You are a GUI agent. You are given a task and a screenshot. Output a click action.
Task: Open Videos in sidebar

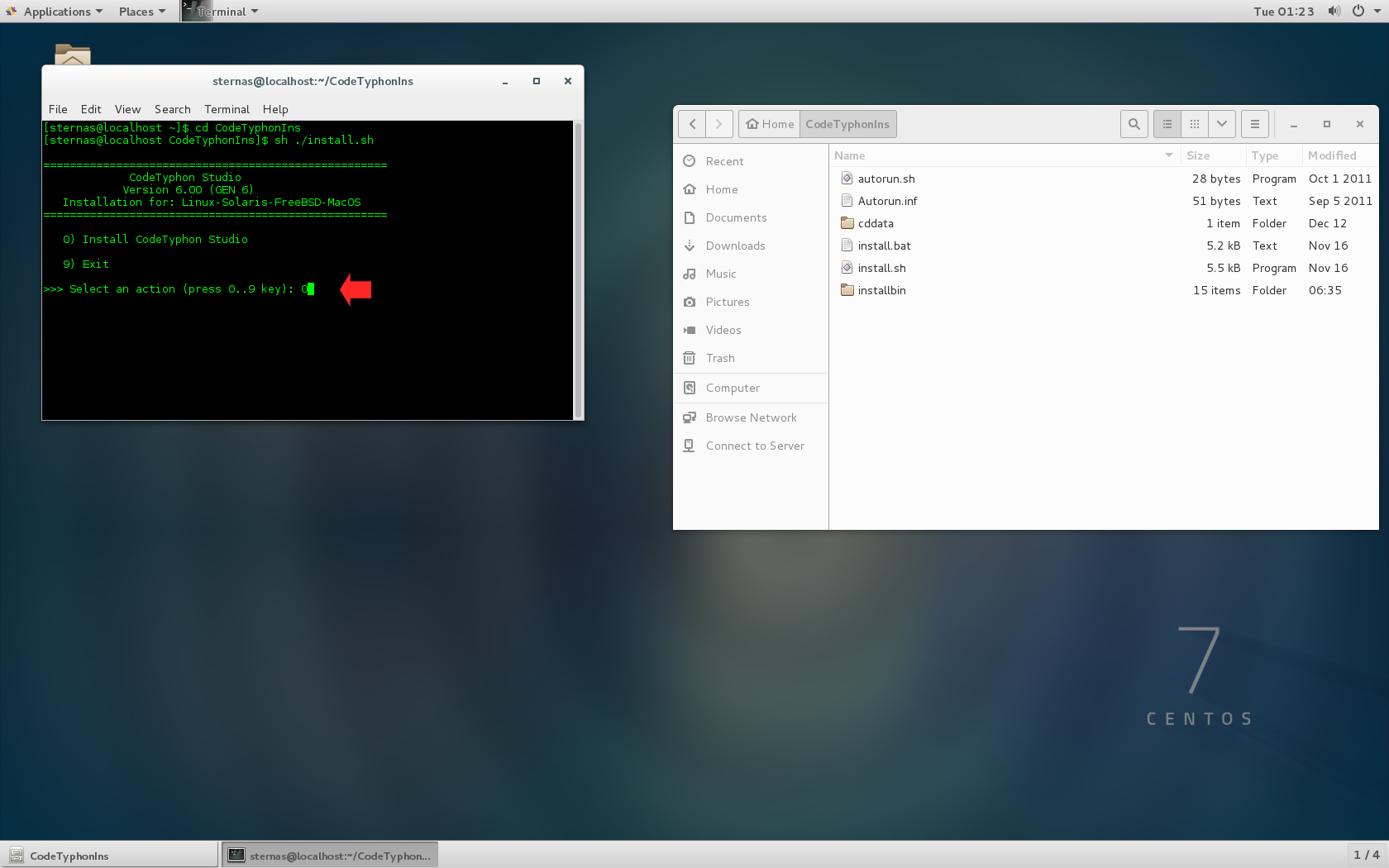tap(751, 330)
